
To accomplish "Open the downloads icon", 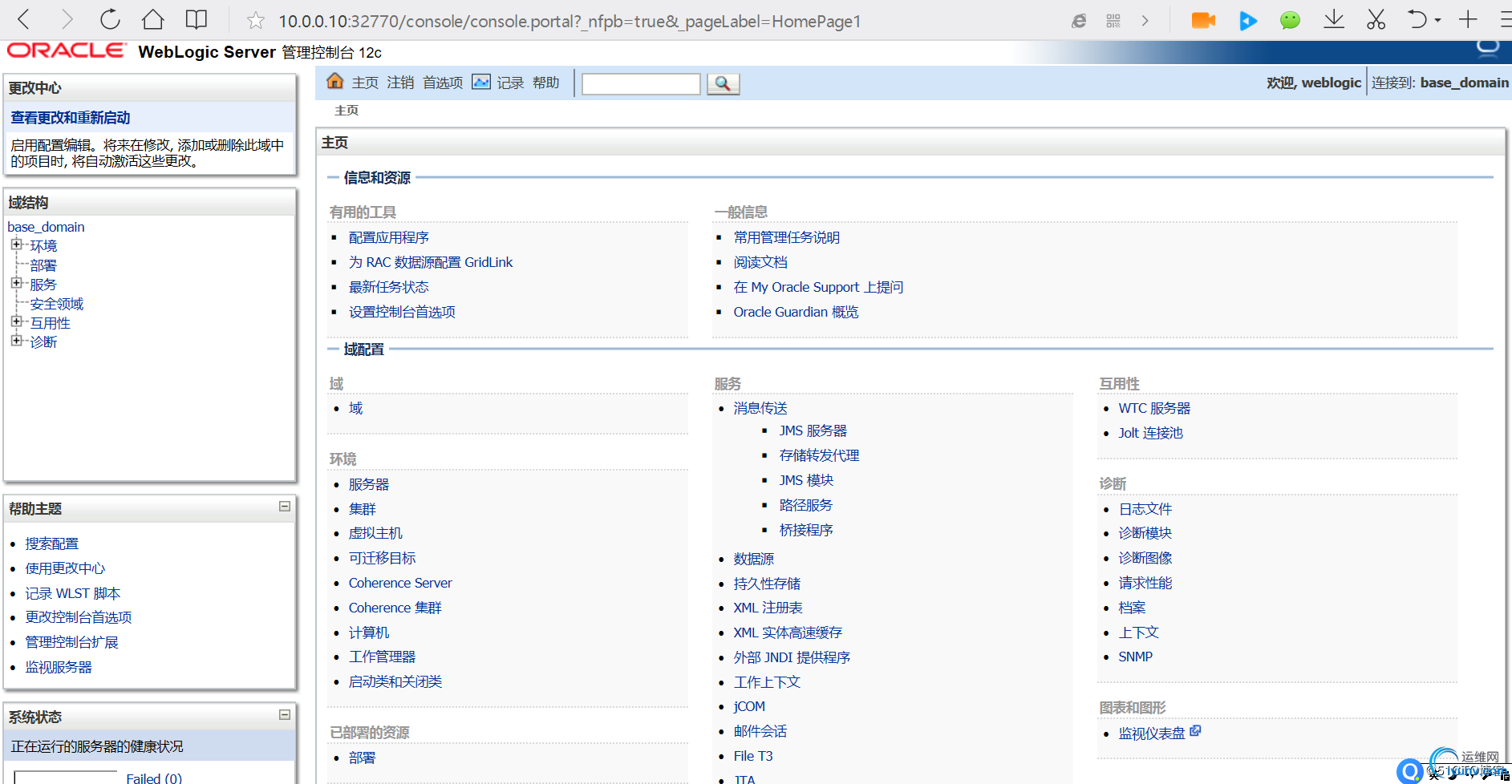I will [1334, 19].
